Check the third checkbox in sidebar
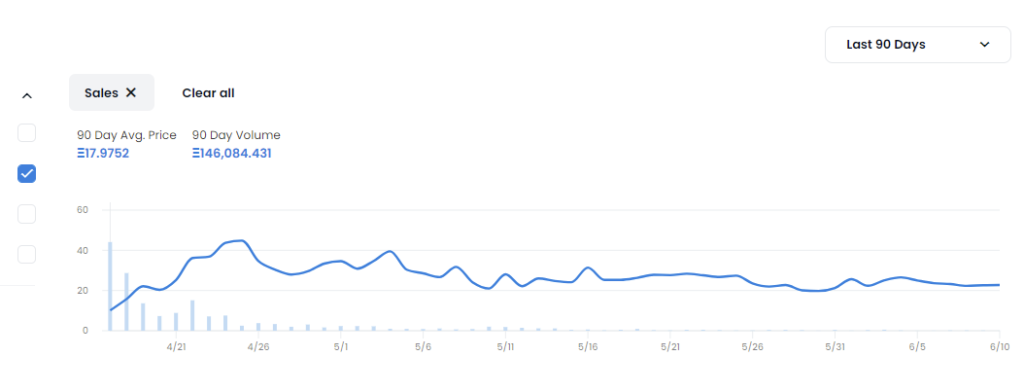Viewport: 1024px width, 392px height. (27, 214)
